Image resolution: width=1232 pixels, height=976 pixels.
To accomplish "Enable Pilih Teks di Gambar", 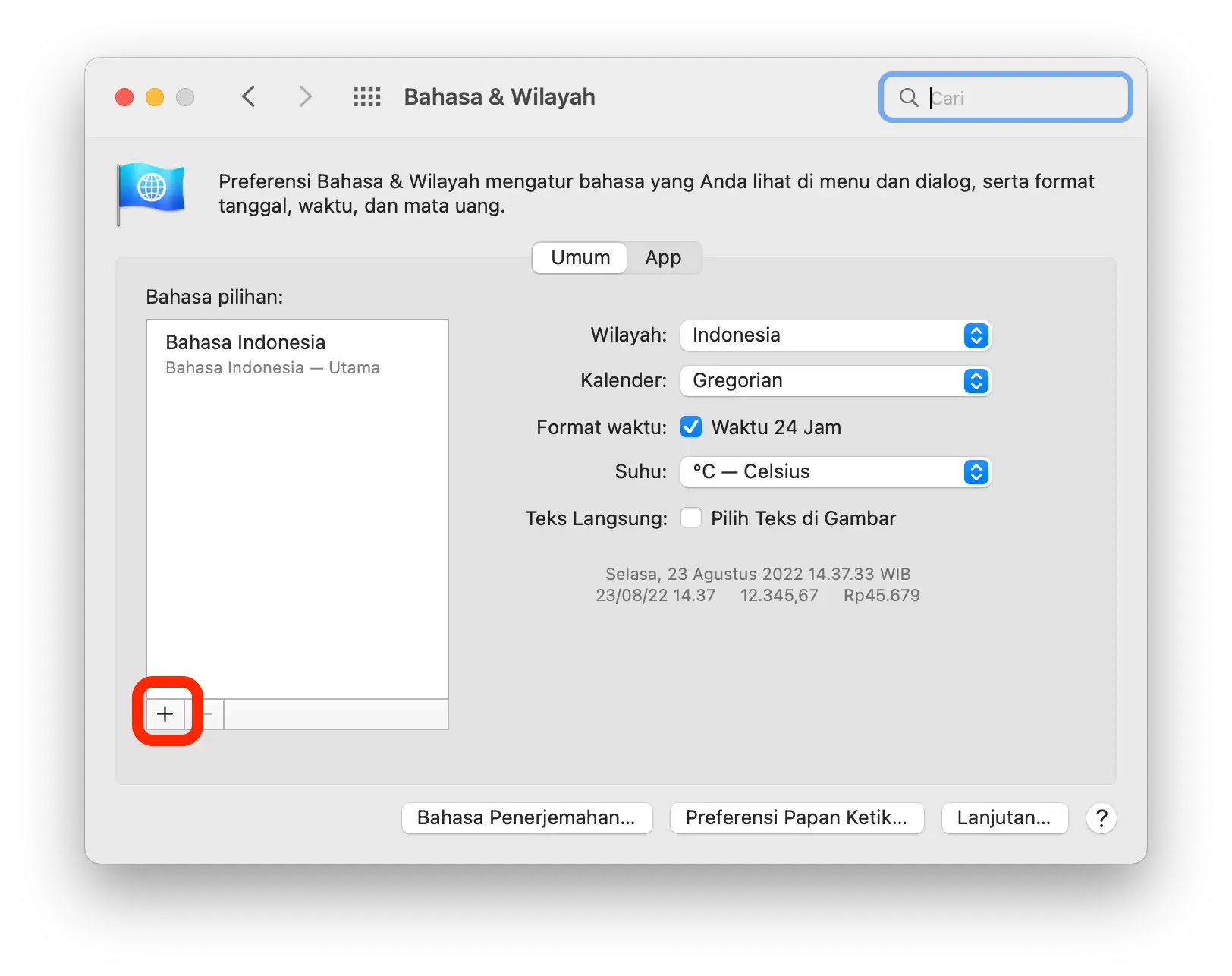I will click(x=690, y=518).
